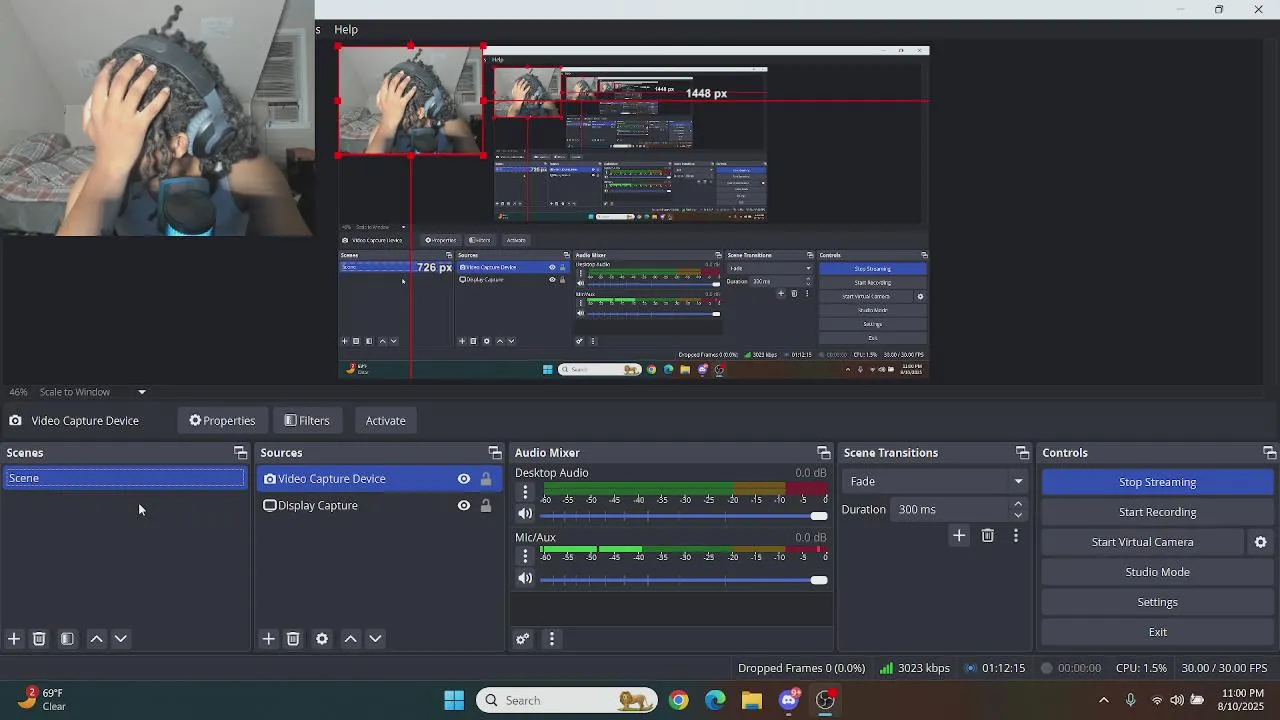1280x720 pixels.
Task: Move scene up arrow
Action: pyautogui.click(x=96, y=639)
